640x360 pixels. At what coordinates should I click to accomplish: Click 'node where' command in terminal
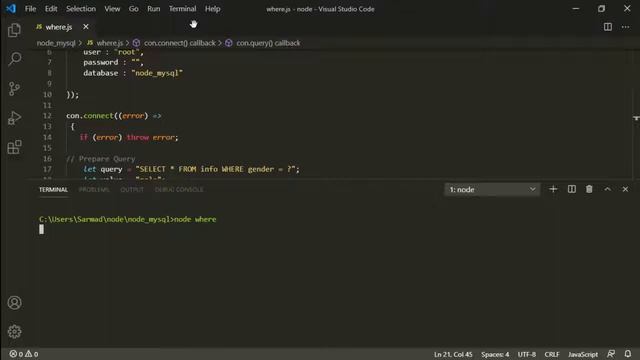(196, 220)
